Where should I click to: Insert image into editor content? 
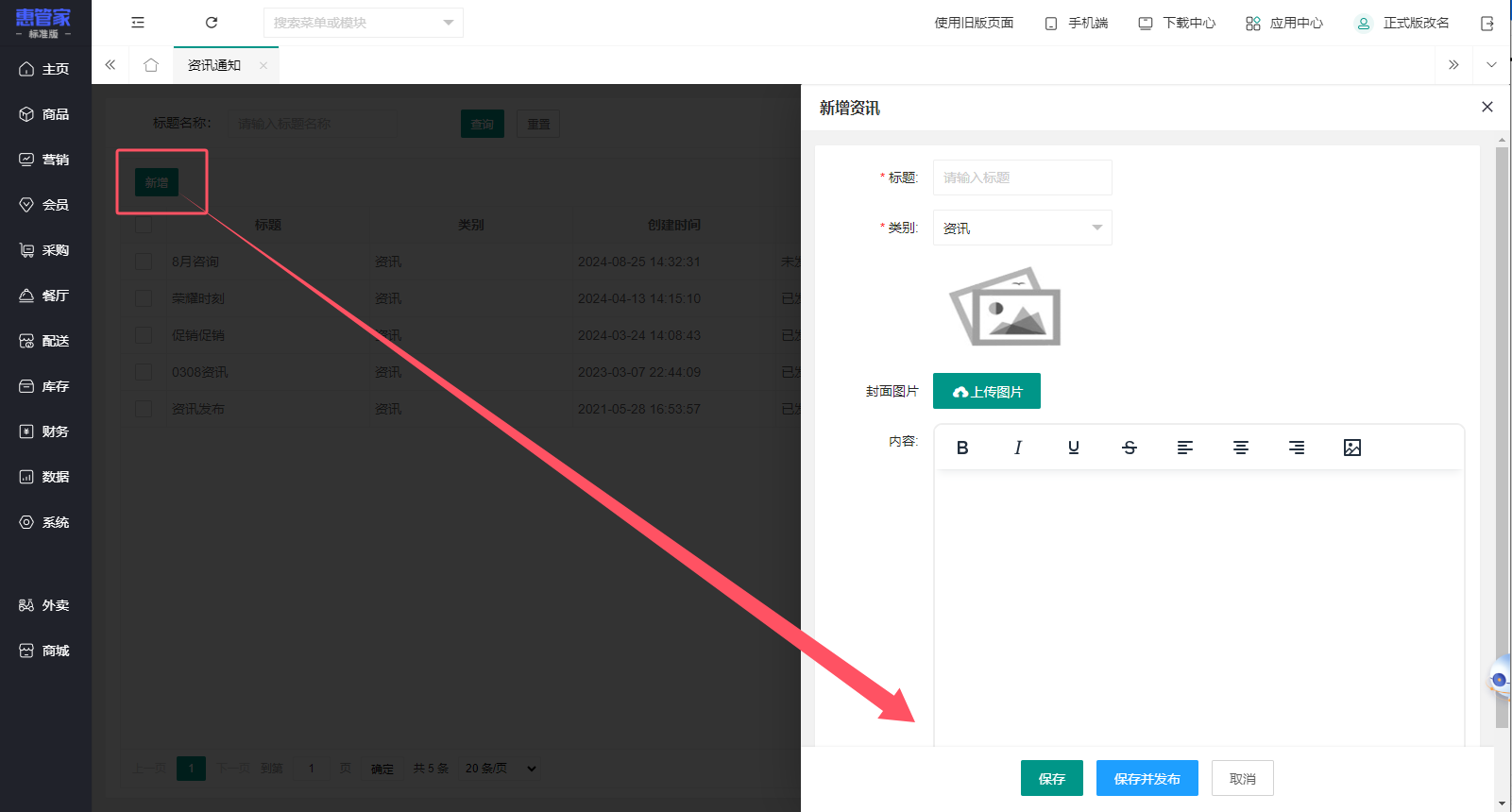1352,448
